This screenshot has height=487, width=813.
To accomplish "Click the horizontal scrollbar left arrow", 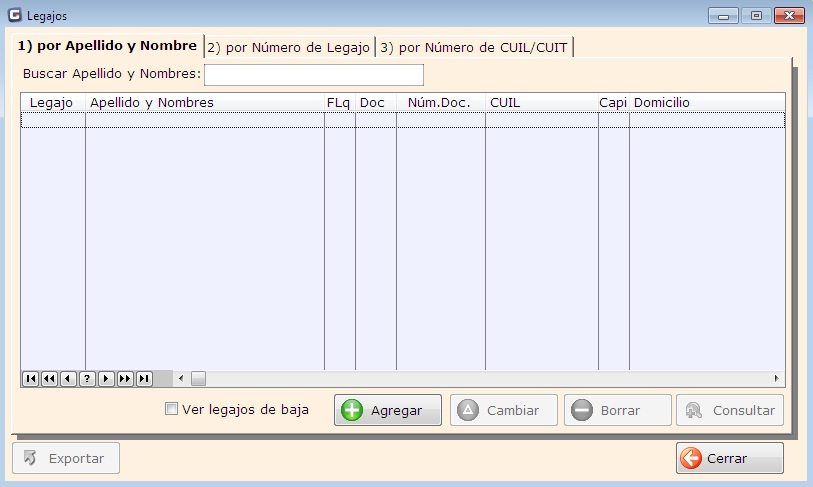I will (x=180, y=379).
